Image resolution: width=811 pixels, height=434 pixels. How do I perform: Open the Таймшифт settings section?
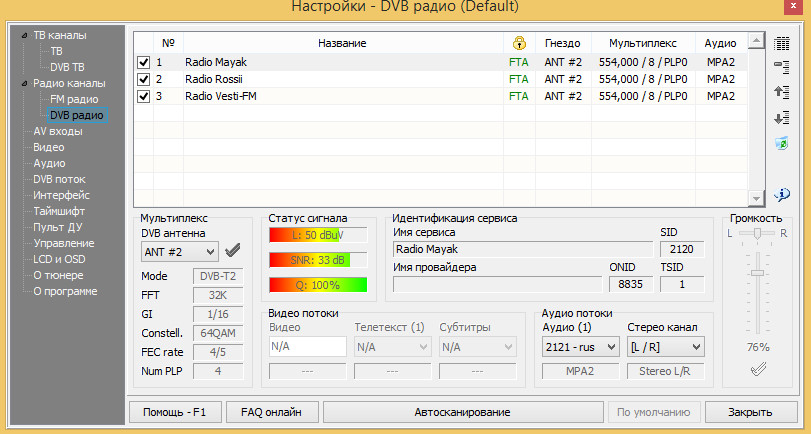(59, 211)
